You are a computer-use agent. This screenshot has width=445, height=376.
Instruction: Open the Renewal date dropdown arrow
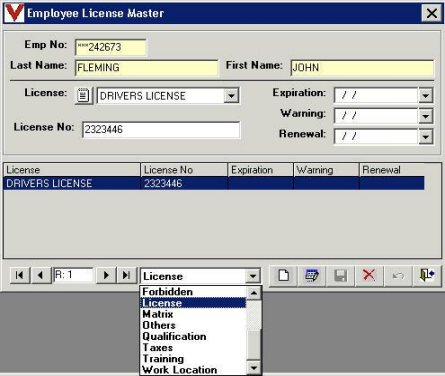pos(426,136)
